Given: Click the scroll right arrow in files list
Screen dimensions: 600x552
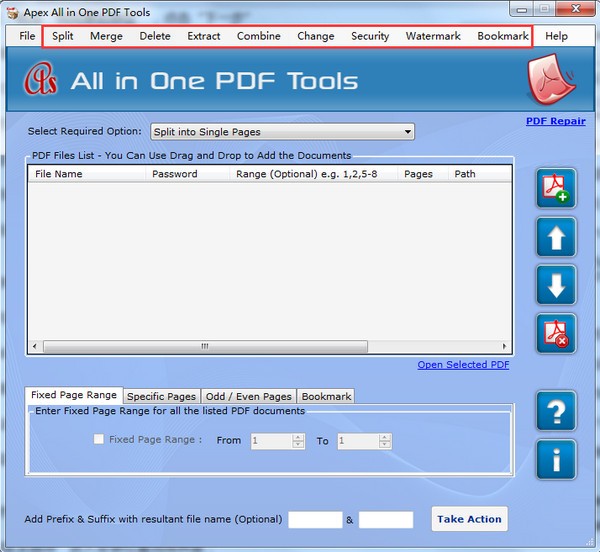Looking at the screenshot, I should point(504,346).
